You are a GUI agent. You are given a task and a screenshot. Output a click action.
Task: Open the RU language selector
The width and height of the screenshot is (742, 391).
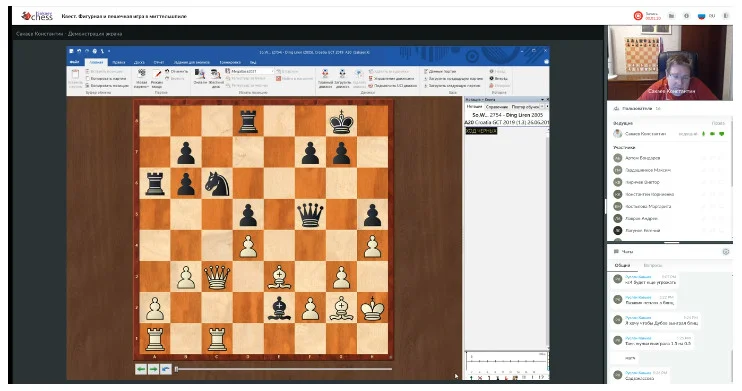[707, 16]
